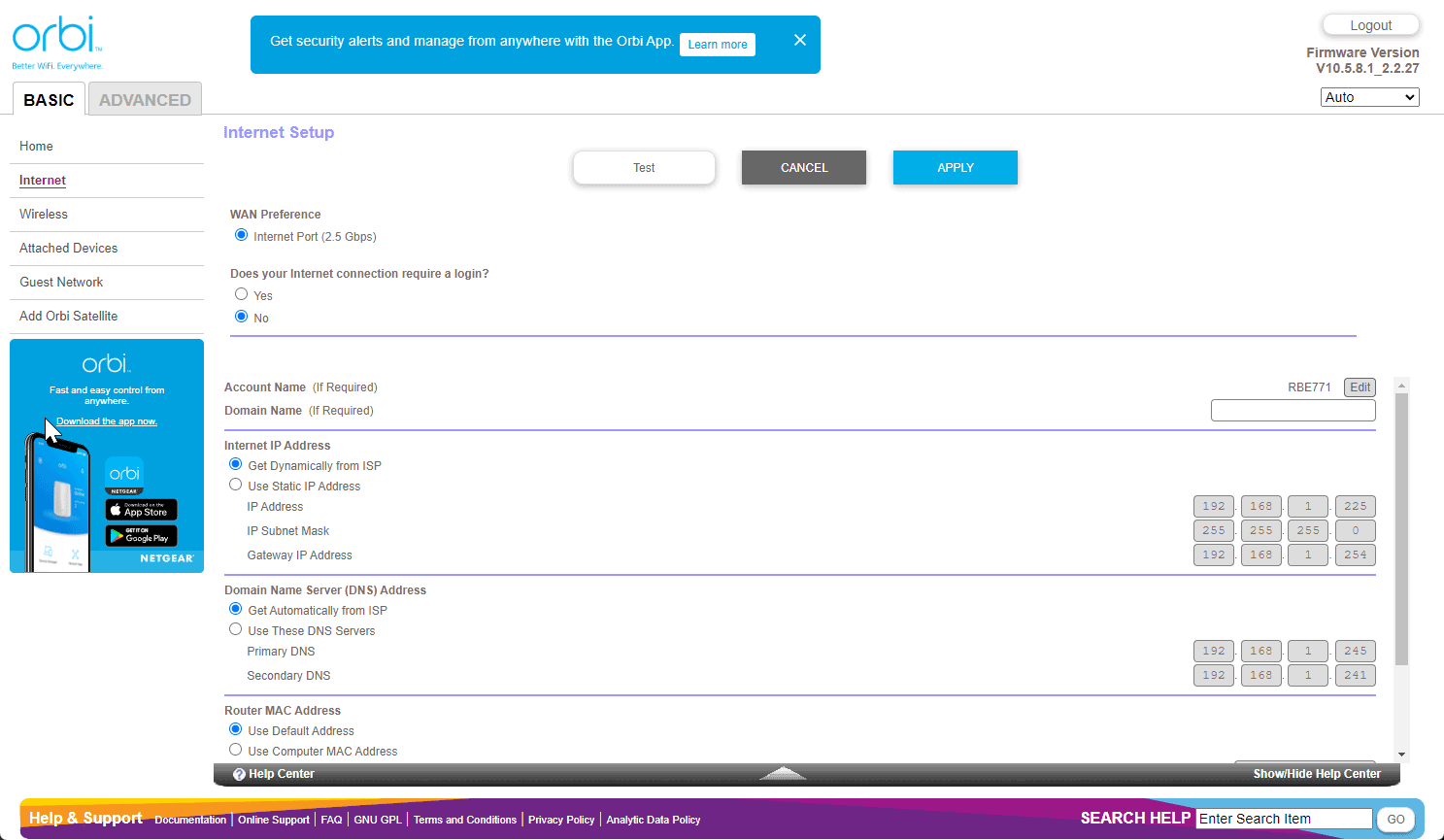Select Use These DNS Servers option
Screen dimensions: 1444x840
pyautogui.click(x=236, y=629)
